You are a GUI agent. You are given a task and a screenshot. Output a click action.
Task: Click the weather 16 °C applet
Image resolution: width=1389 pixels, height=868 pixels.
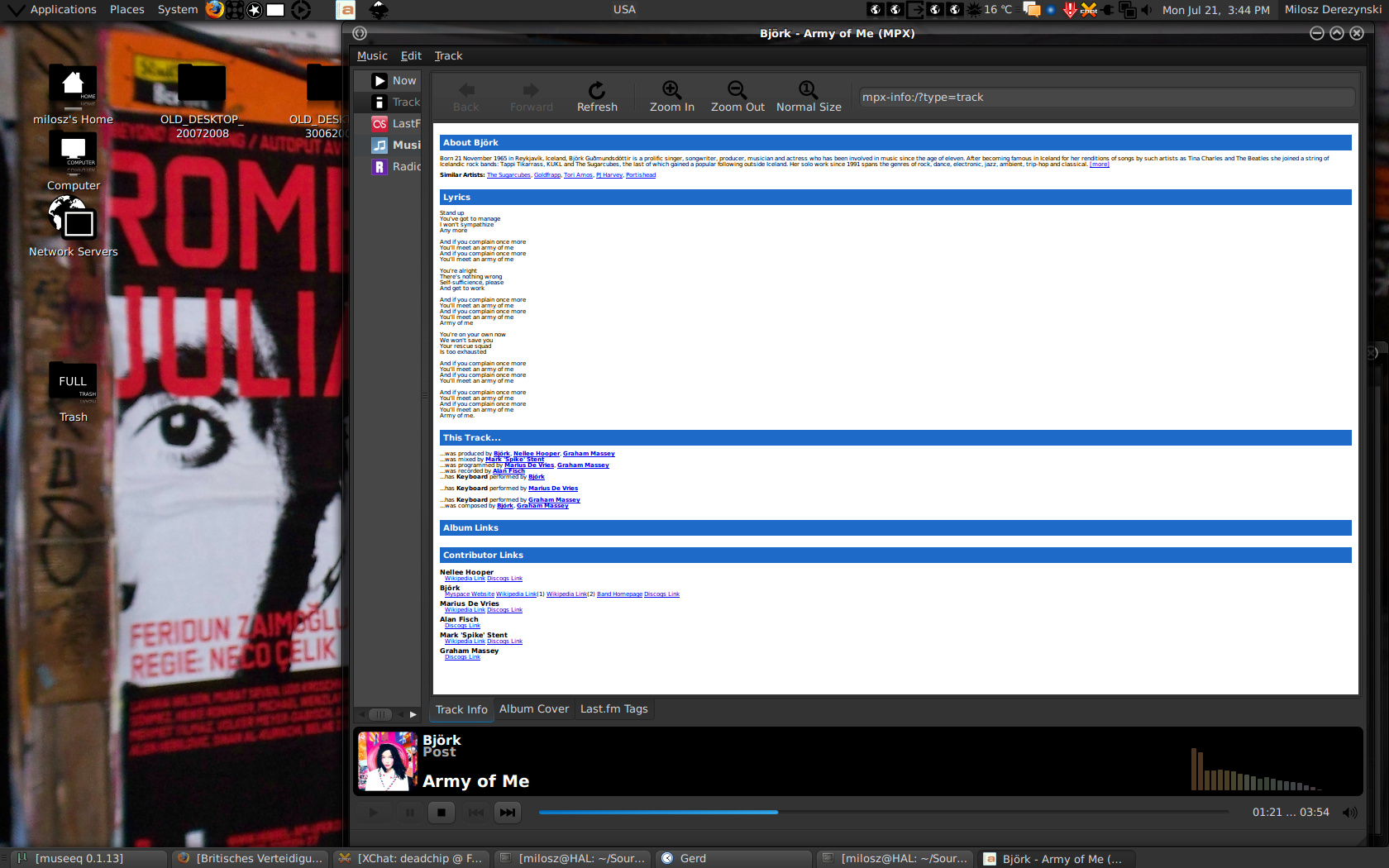tap(990, 10)
